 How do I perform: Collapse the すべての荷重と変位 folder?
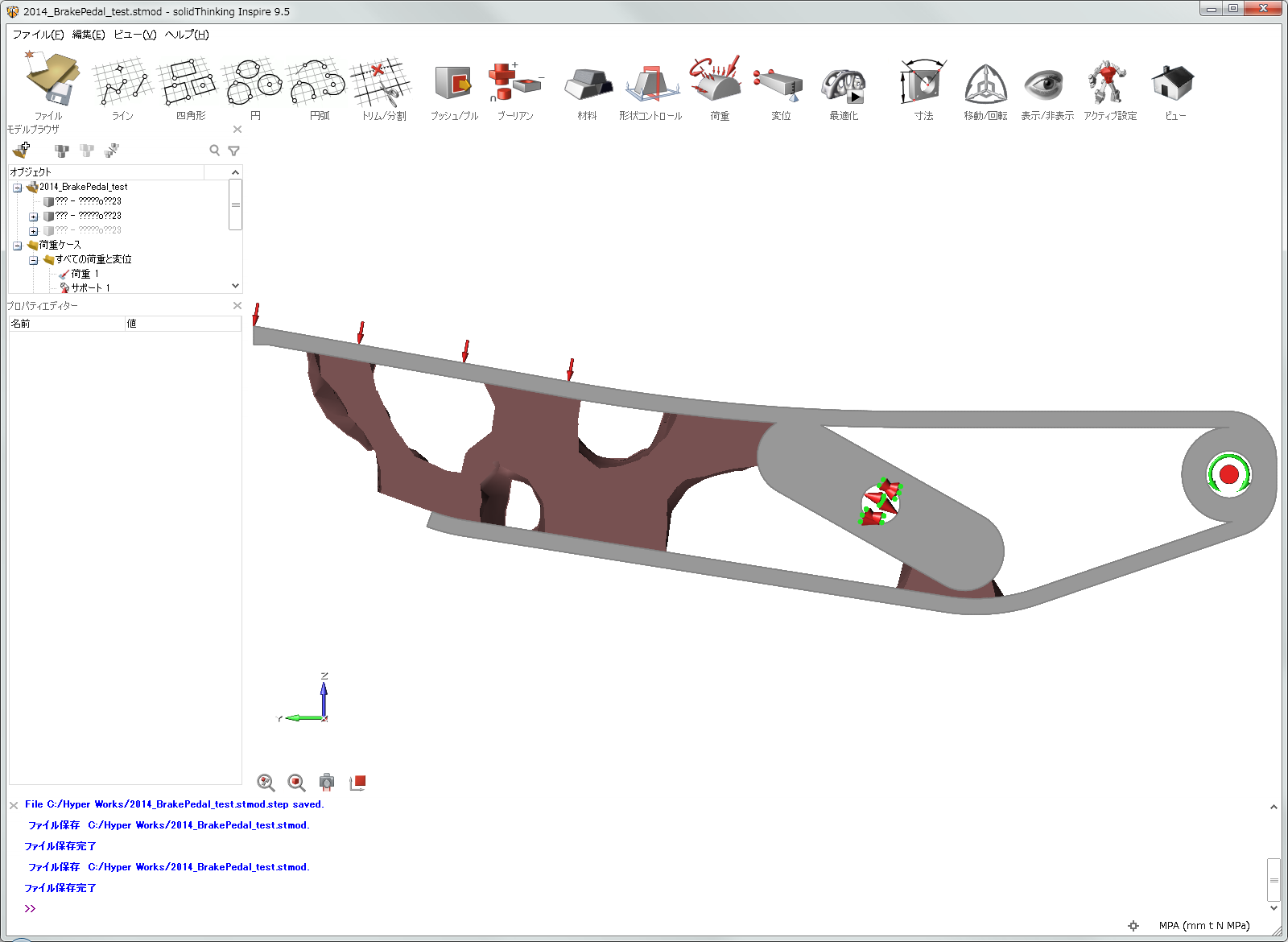click(x=33, y=260)
